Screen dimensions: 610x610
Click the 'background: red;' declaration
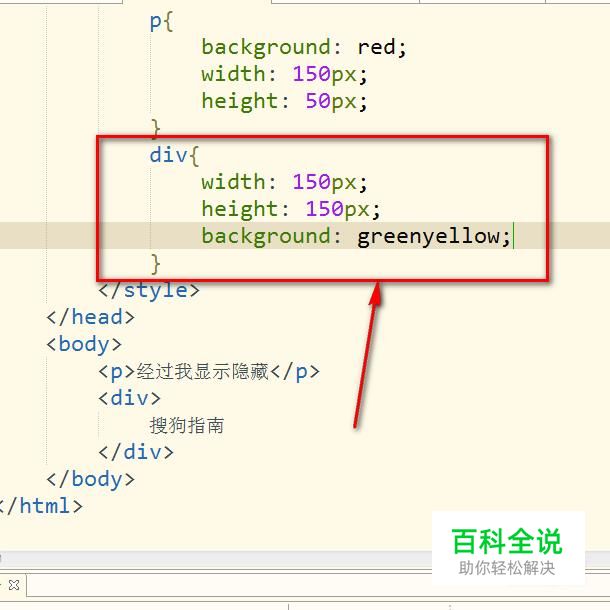(304, 47)
